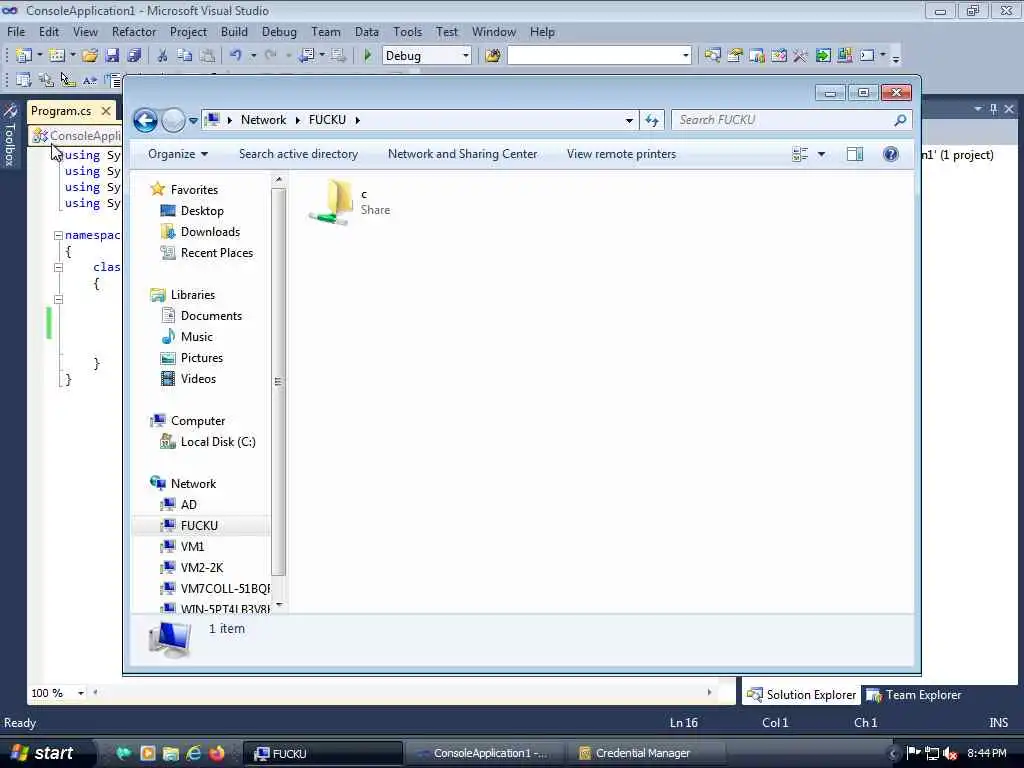Open the recent pages dropdown arrow
This screenshot has width=1024, height=768.
[193, 121]
